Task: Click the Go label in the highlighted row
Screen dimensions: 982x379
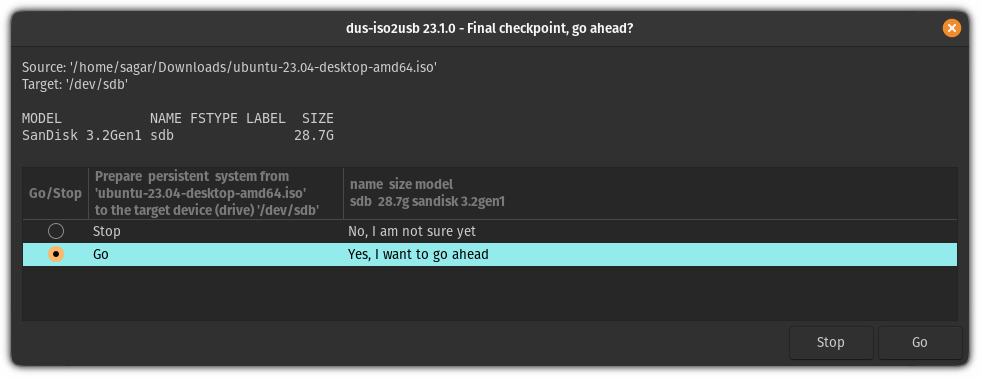Action: coord(100,254)
